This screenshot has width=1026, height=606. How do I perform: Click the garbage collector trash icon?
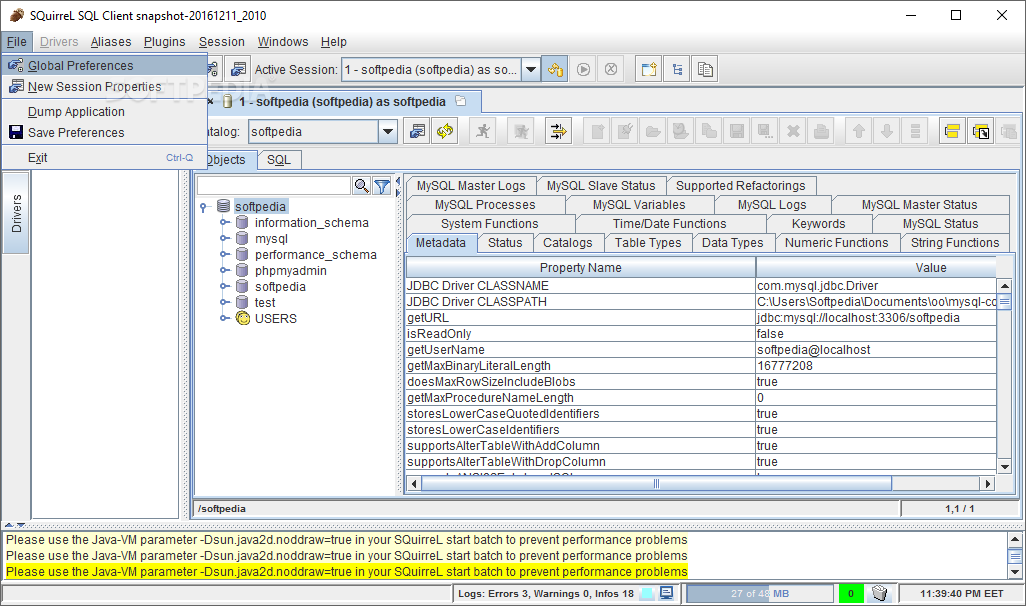(880, 594)
